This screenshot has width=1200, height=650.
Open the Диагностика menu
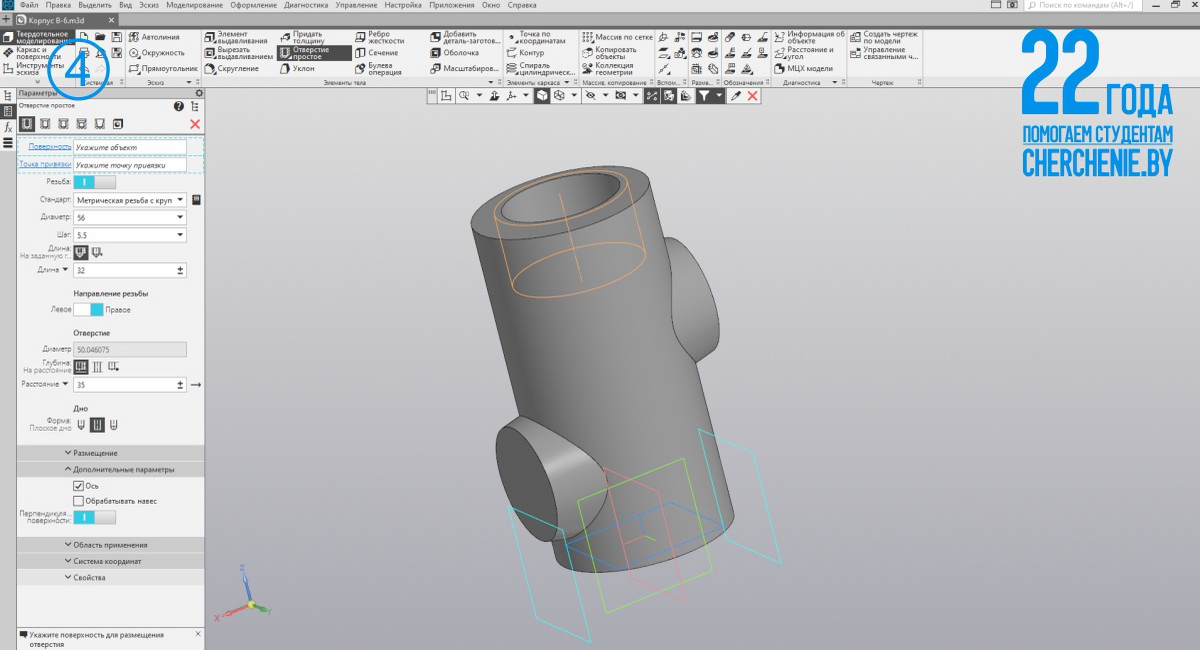306,5
